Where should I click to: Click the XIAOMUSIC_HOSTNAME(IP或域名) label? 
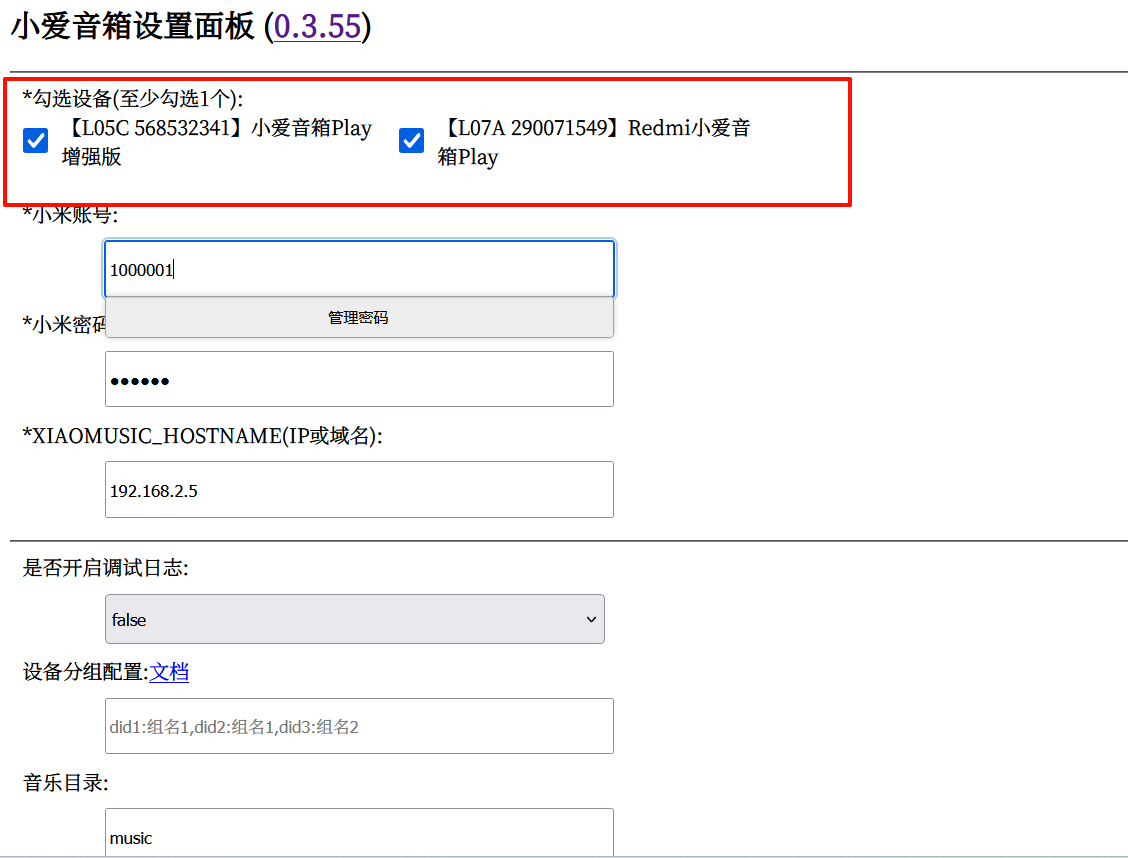pyautogui.click(x=203, y=436)
